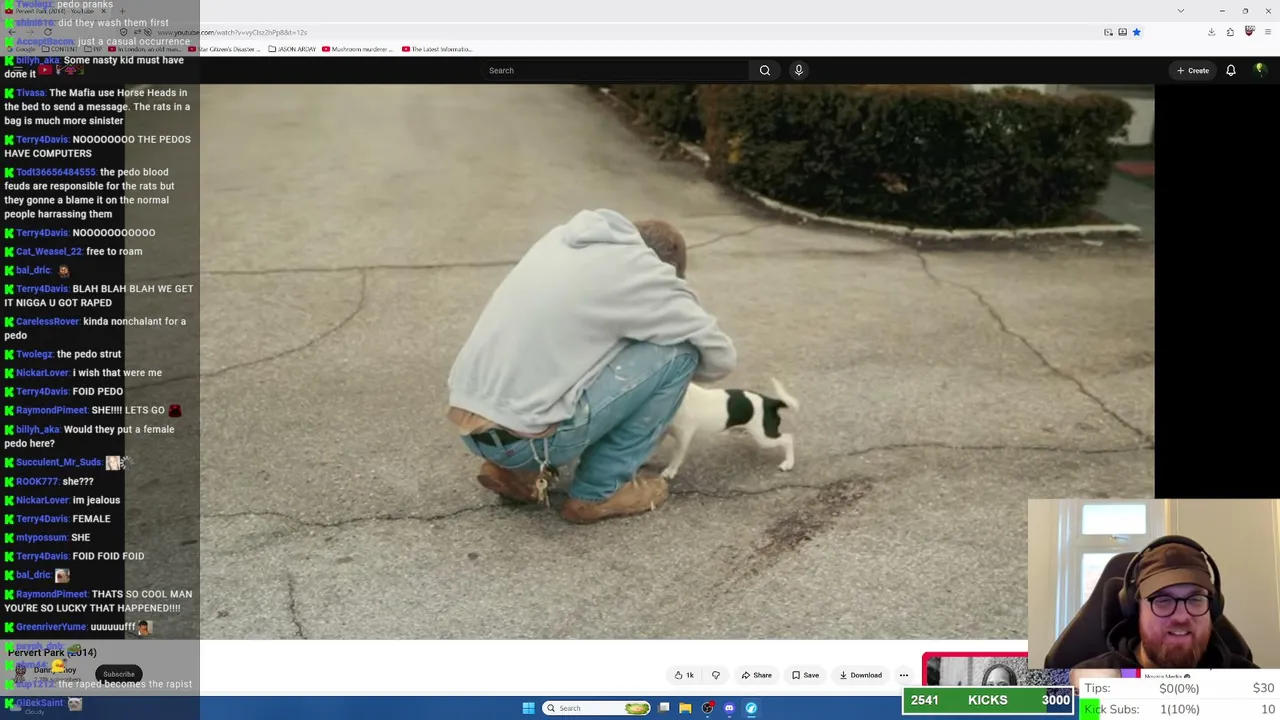The height and width of the screenshot is (720, 1280).
Task: Open OBS Studio from the taskbar
Action: point(707,708)
